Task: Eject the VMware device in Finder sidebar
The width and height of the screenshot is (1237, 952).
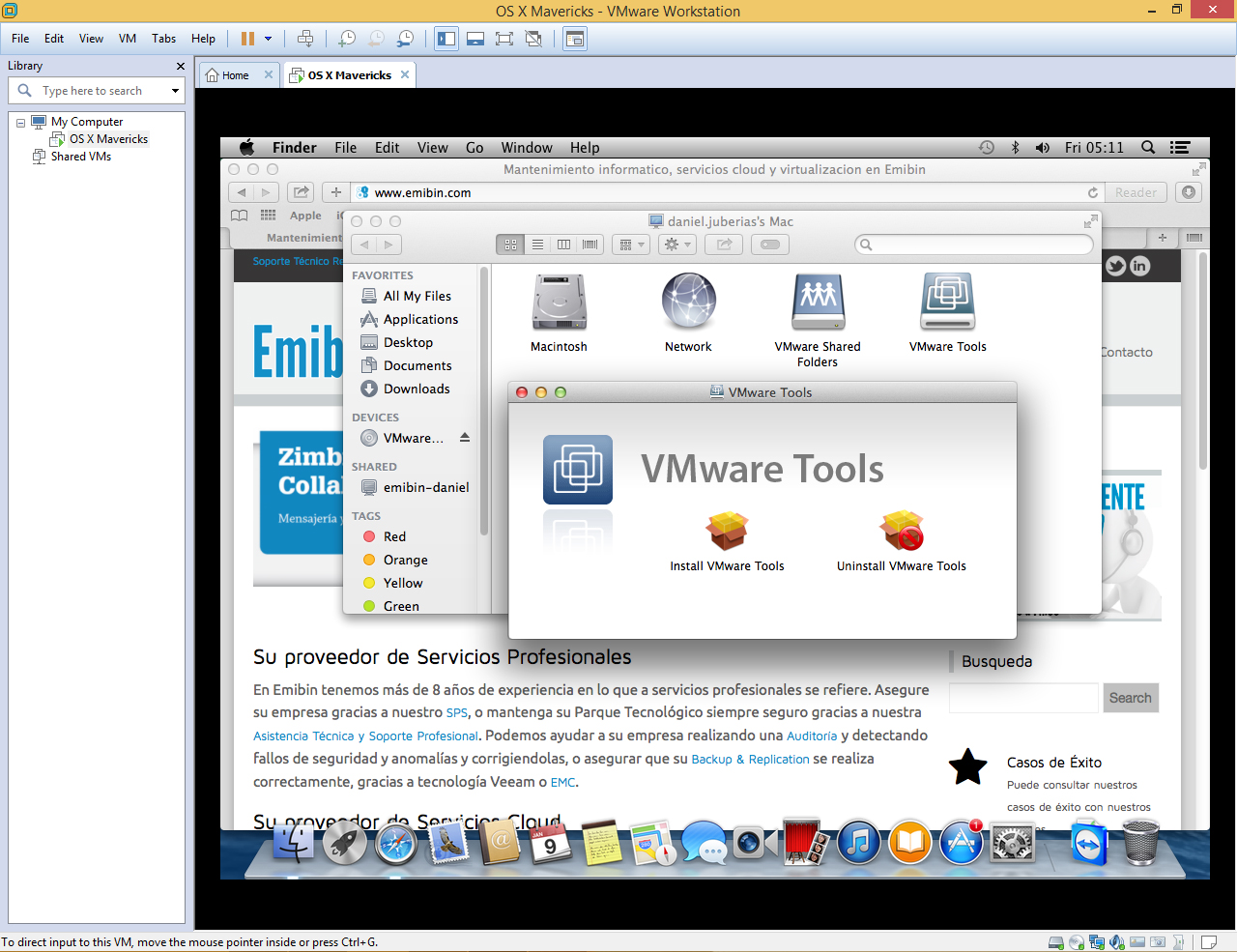Action: (x=465, y=438)
